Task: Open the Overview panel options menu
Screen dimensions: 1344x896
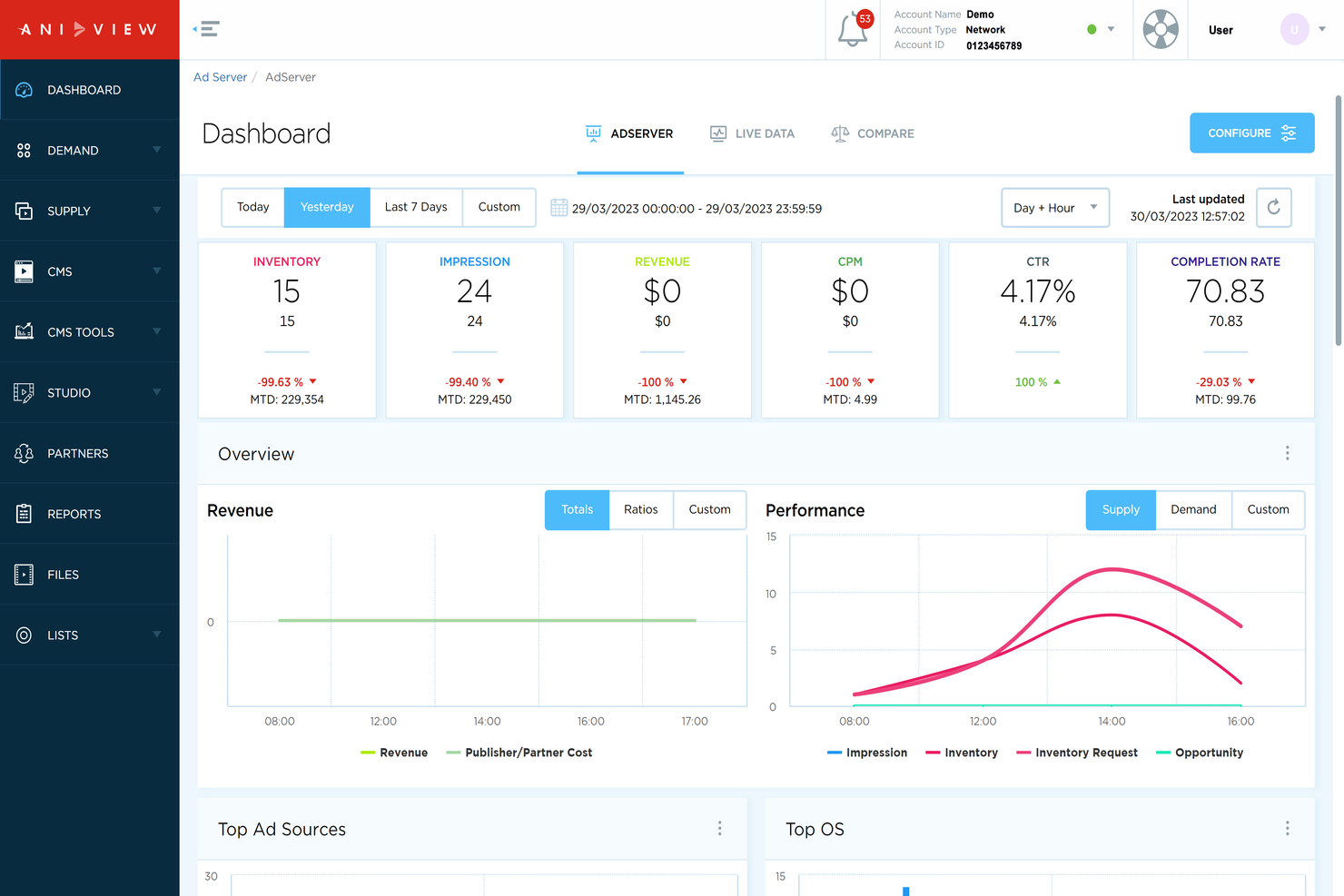Action: (x=1287, y=453)
